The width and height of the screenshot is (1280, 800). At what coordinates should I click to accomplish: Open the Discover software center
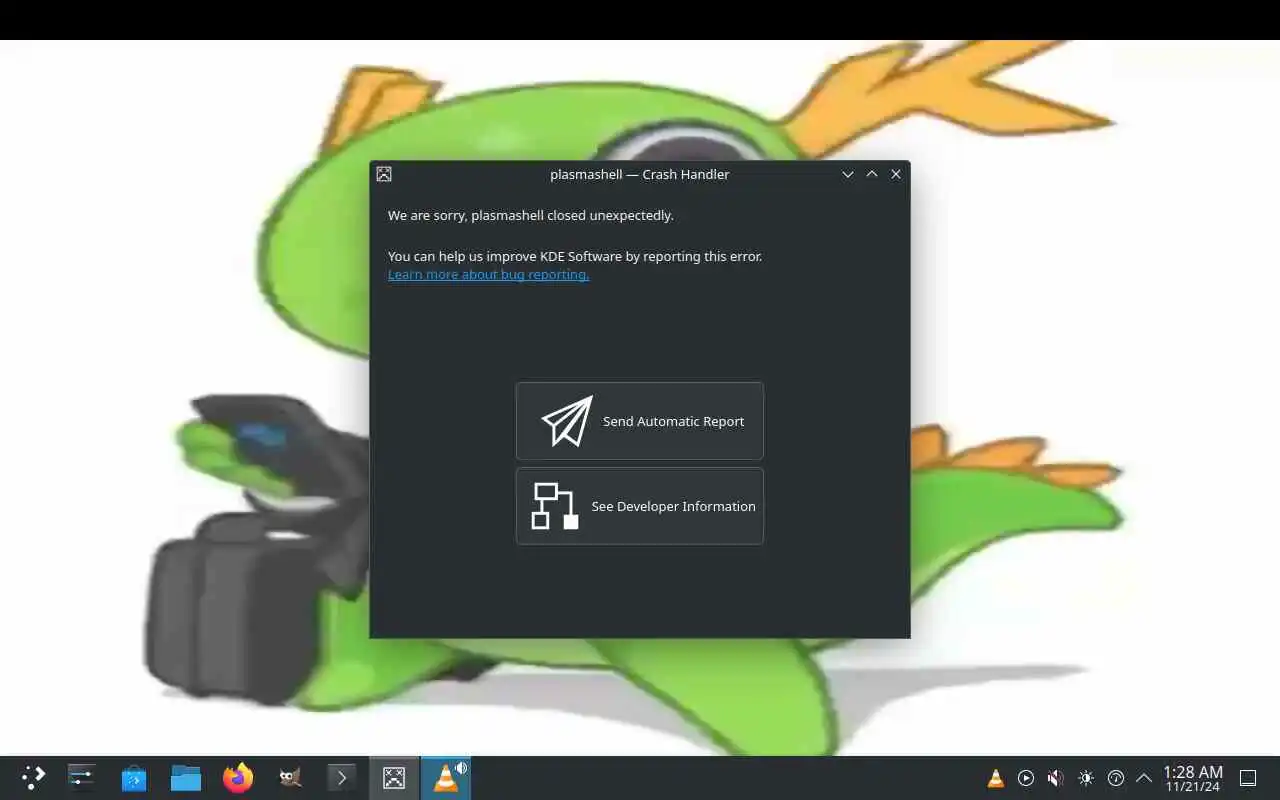click(x=134, y=777)
